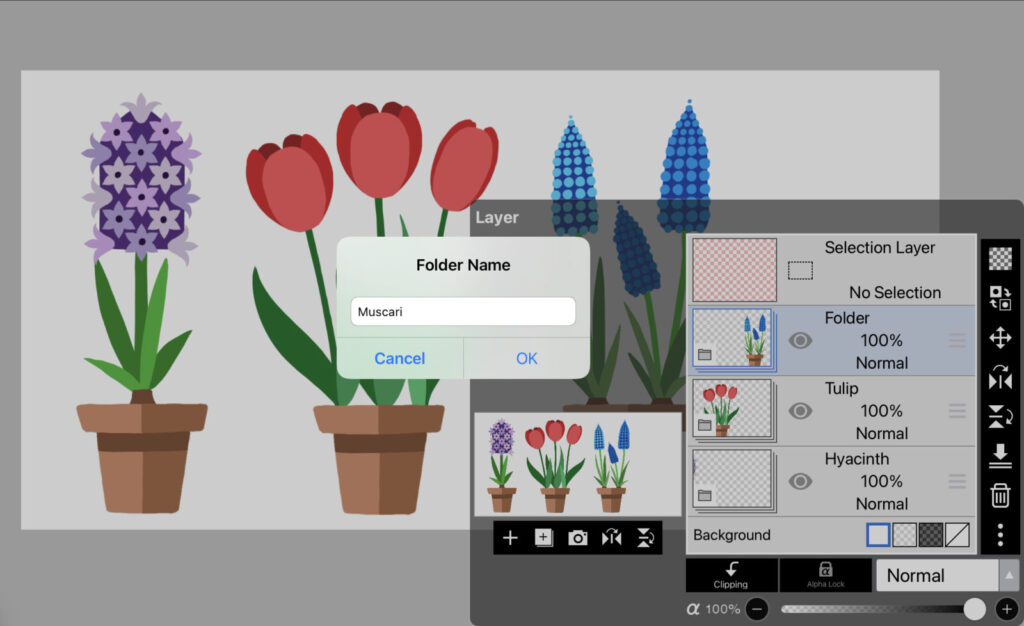
Task: Click the Alpha Lock button
Action: (x=825, y=575)
